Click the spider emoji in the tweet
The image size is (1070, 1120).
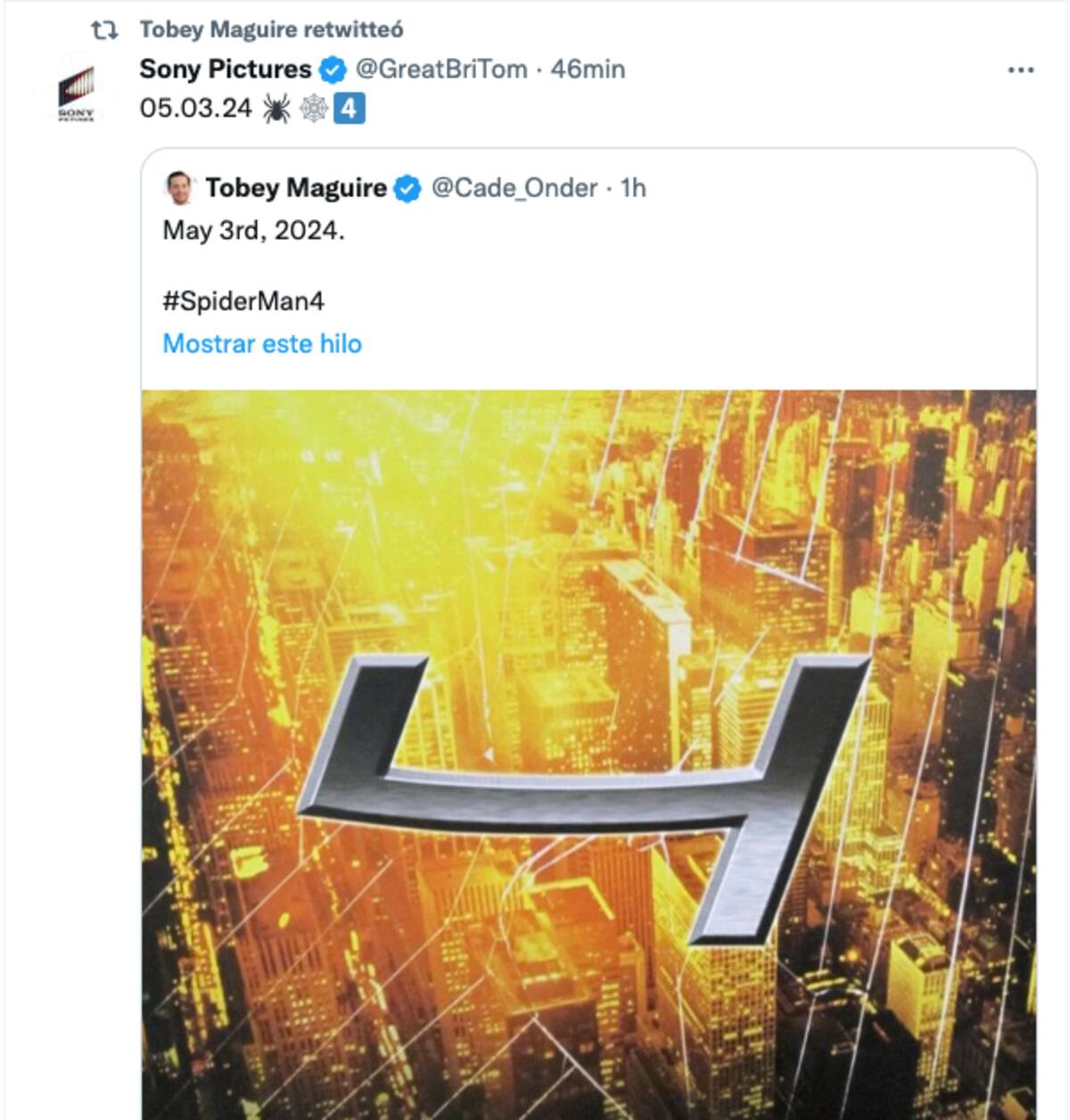[276, 109]
